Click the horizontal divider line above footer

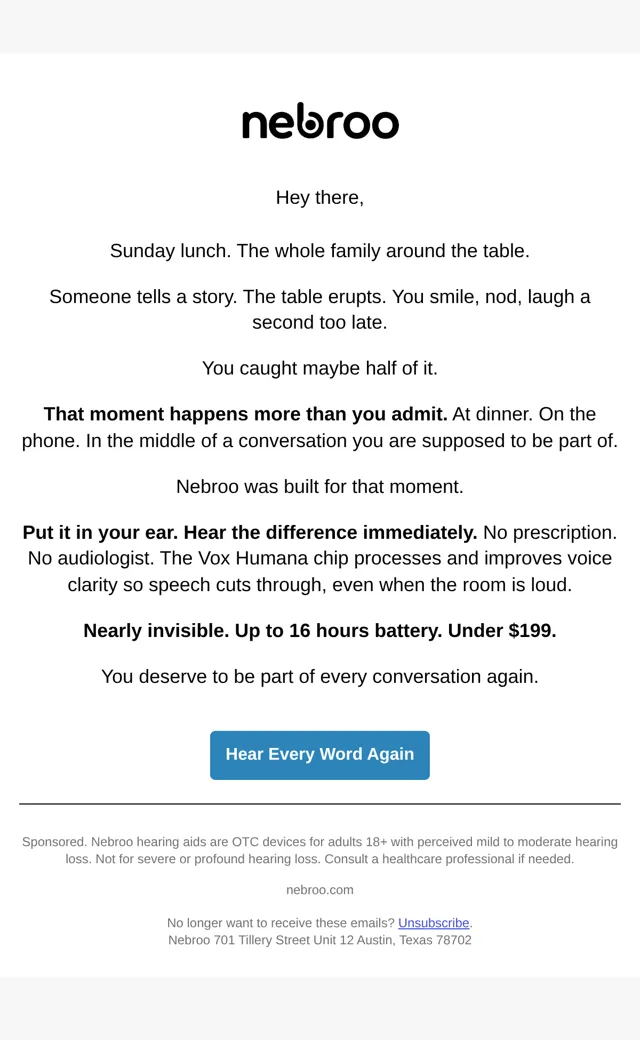(x=320, y=804)
